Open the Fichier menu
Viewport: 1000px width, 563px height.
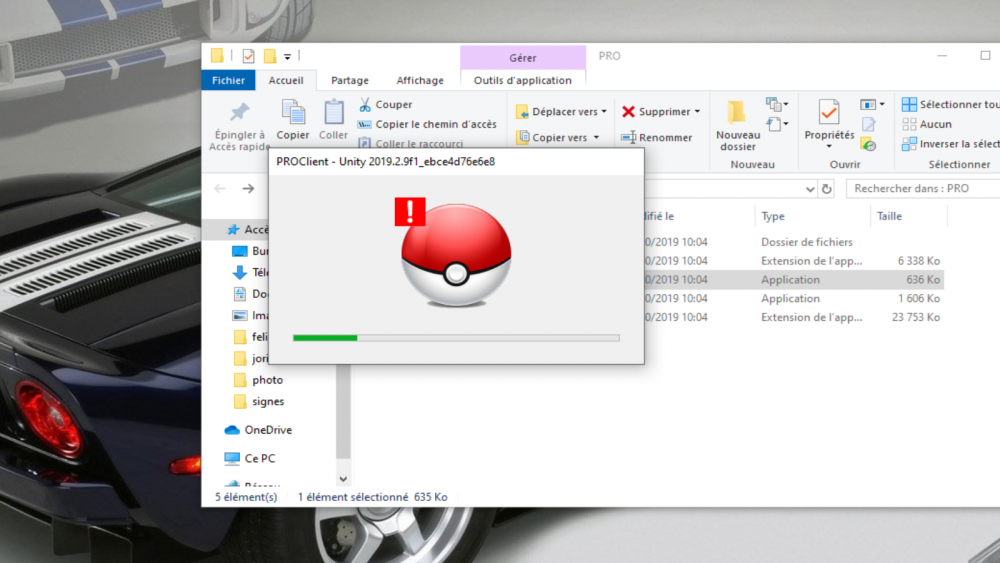pos(229,80)
